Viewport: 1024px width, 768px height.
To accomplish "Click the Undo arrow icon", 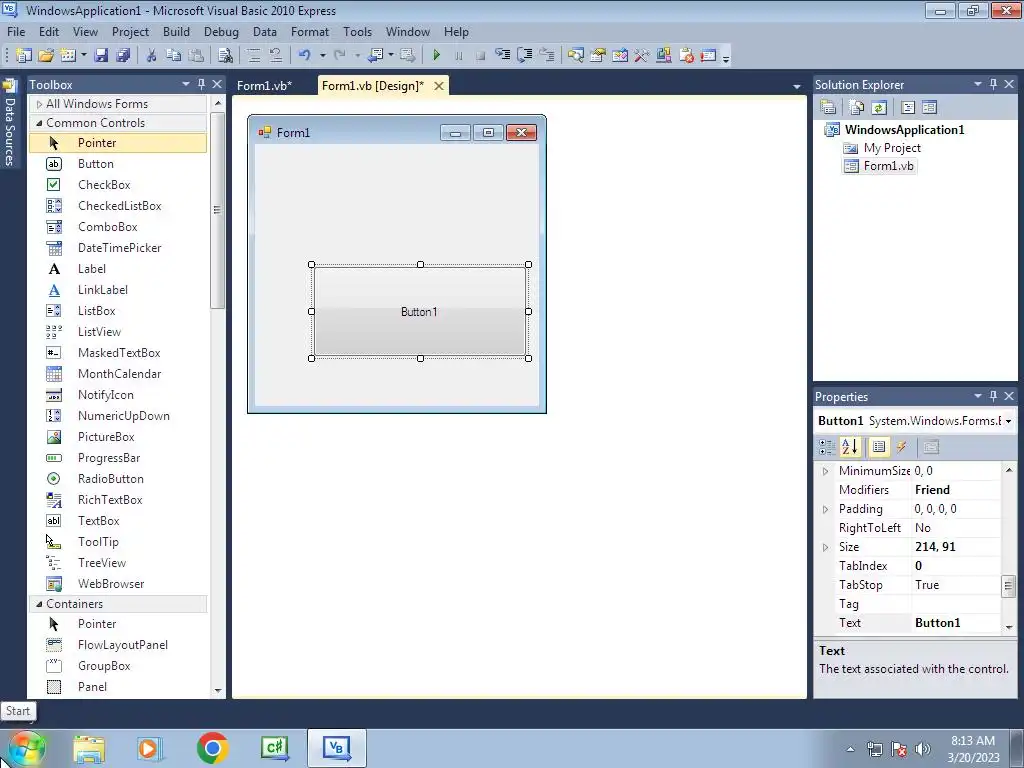I will [304, 56].
